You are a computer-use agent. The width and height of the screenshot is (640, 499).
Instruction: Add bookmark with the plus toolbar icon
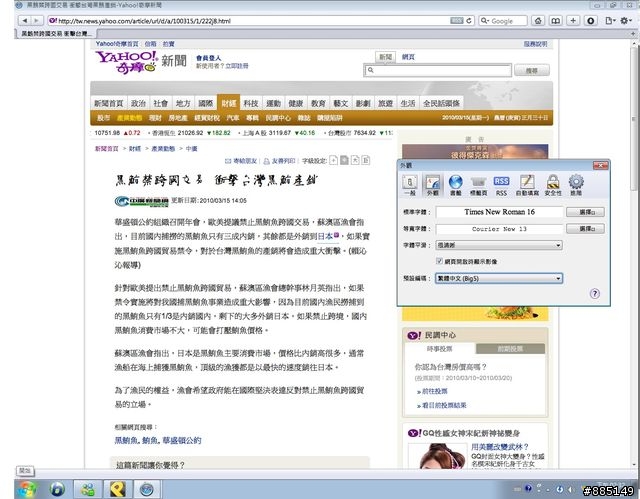pos(573,20)
